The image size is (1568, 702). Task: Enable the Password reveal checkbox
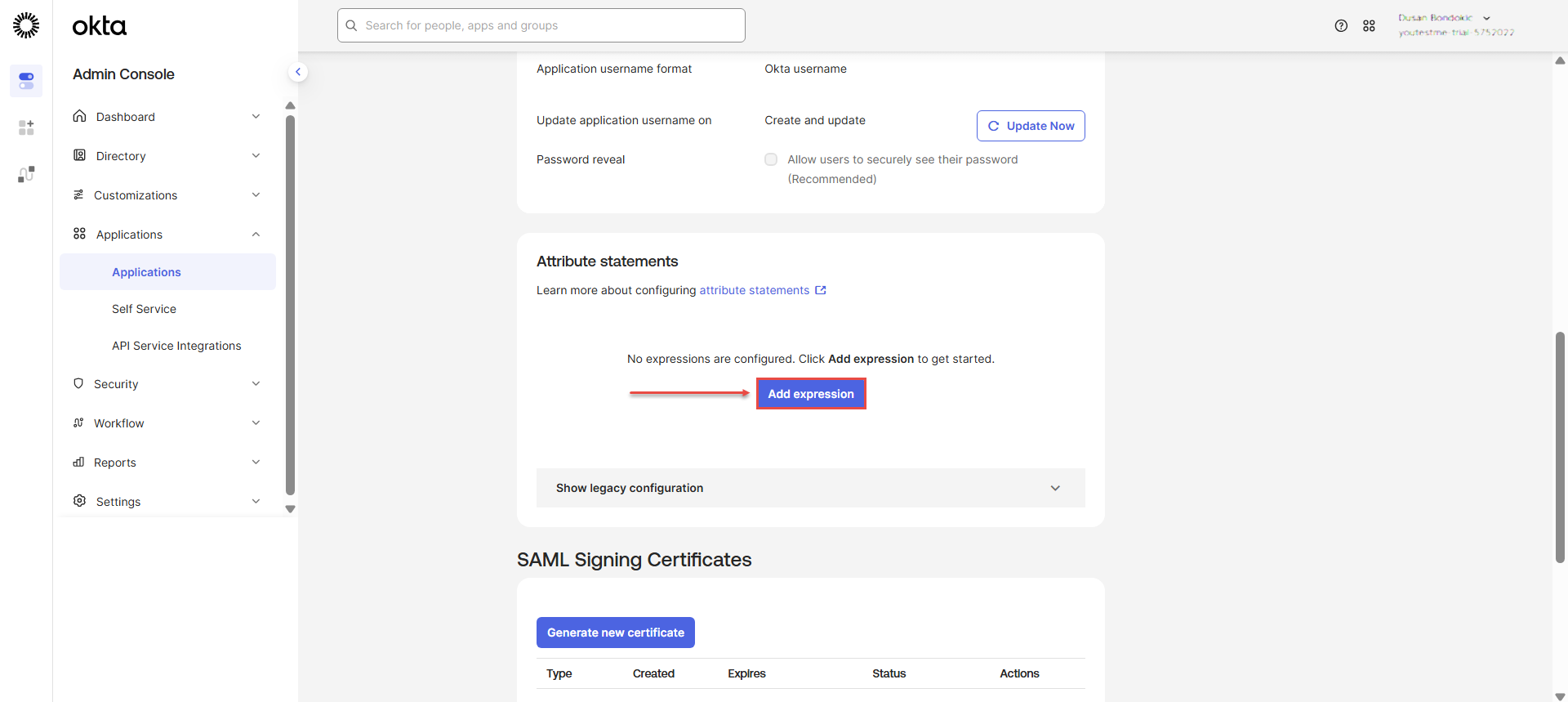point(771,159)
